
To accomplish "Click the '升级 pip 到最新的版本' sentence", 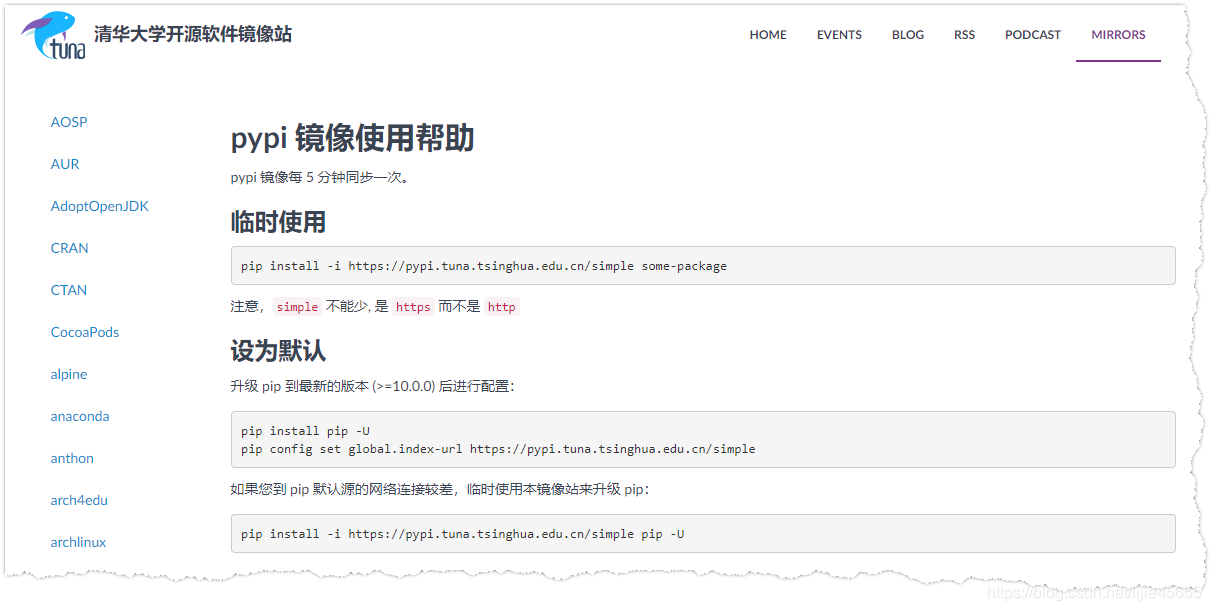I will [x=373, y=386].
